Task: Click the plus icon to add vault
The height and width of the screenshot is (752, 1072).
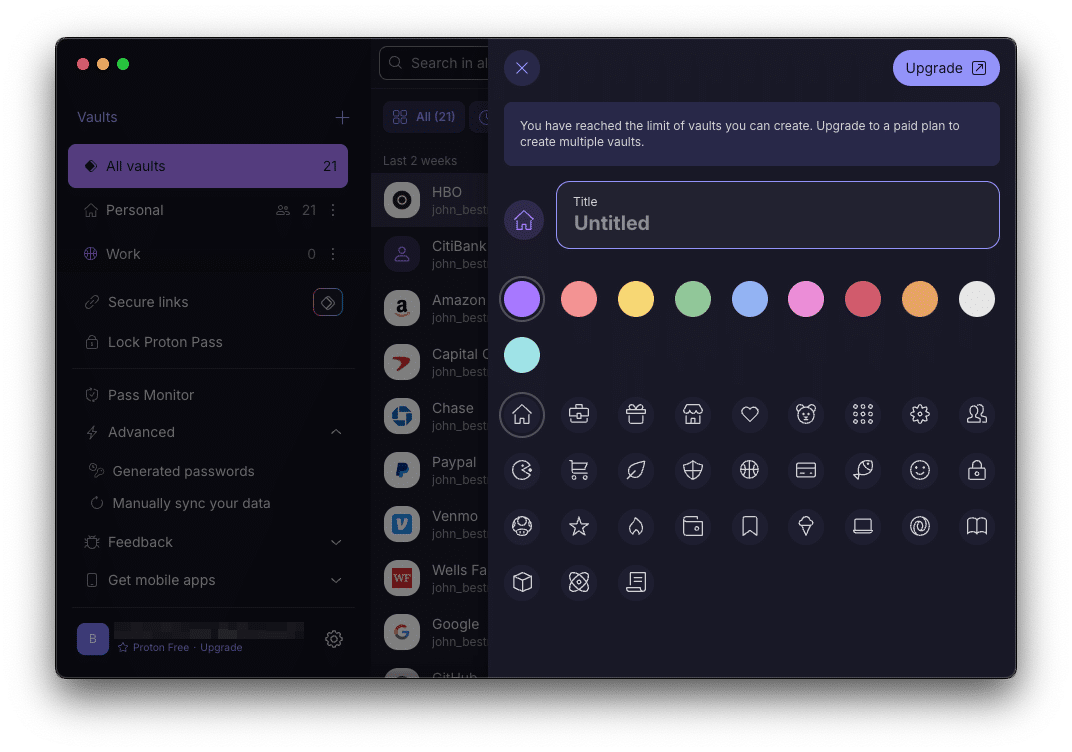Action: pyautogui.click(x=342, y=118)
